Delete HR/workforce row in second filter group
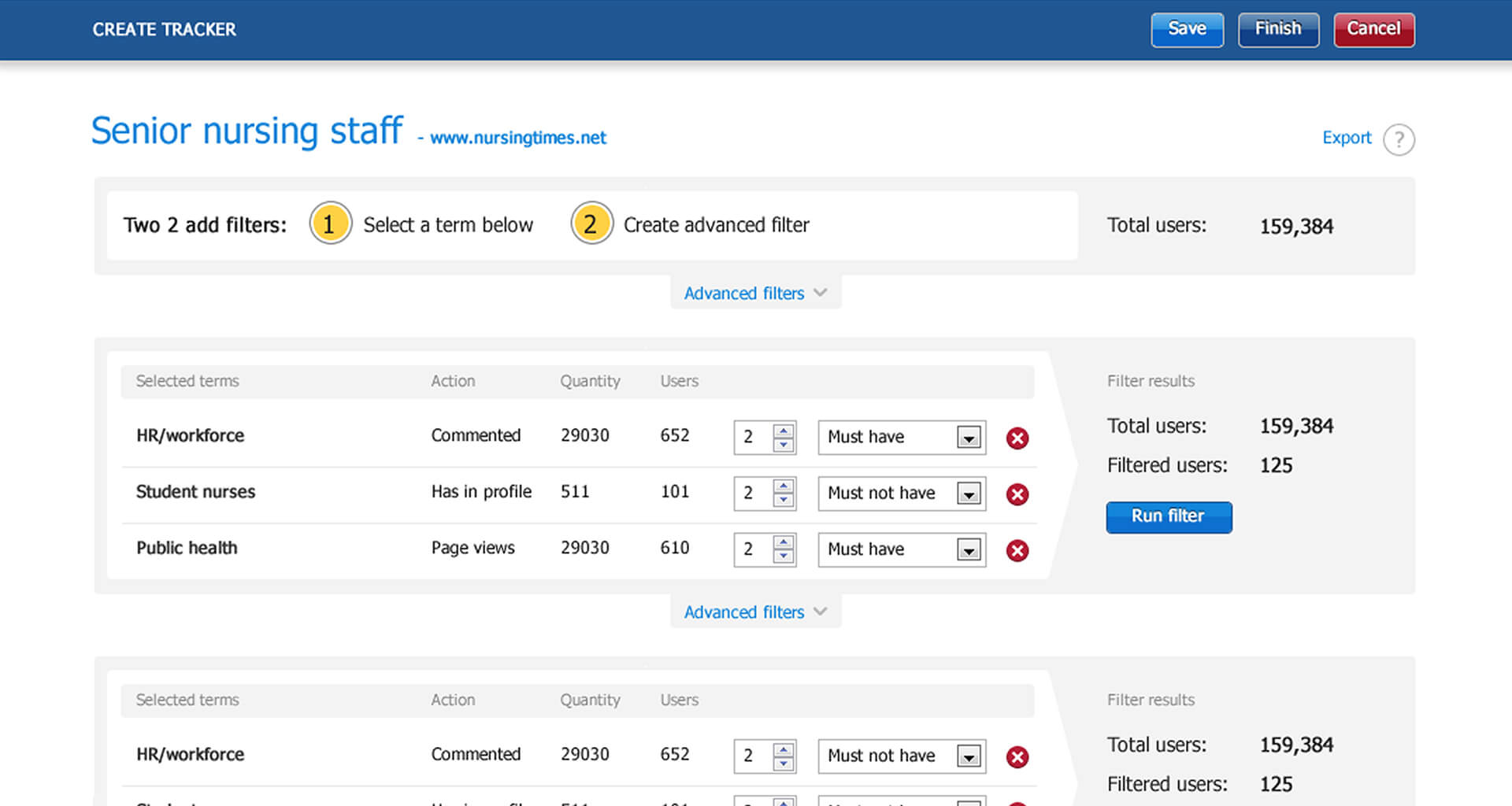1512x806 pixels. click(x=1017, y=757)
